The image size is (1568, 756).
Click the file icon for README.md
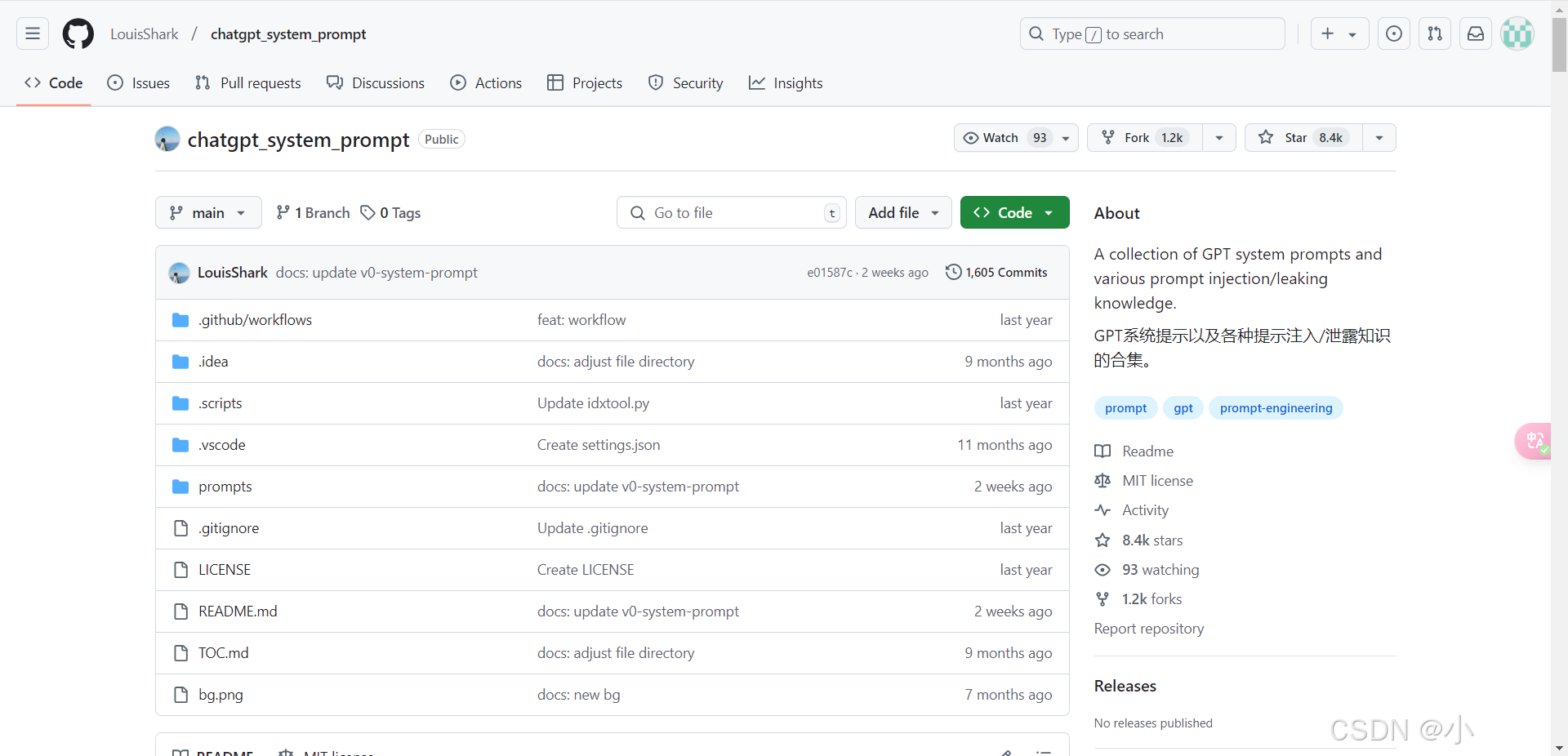[x=180, y=611]
